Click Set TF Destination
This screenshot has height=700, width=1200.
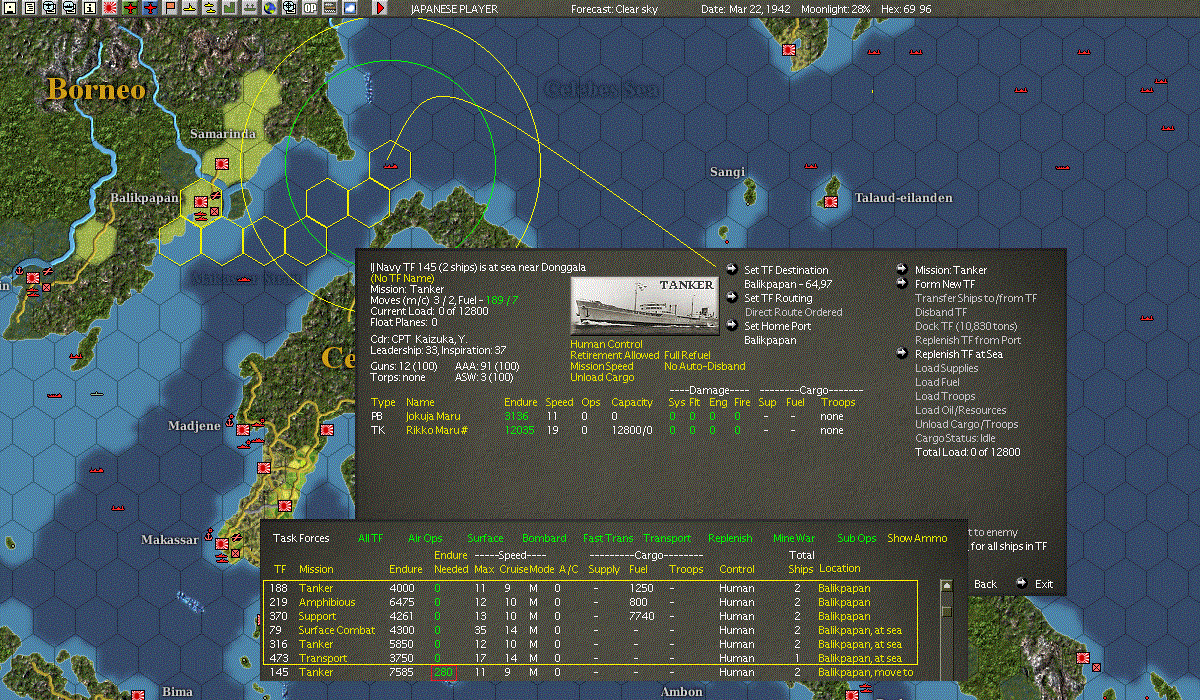[786, 270]
